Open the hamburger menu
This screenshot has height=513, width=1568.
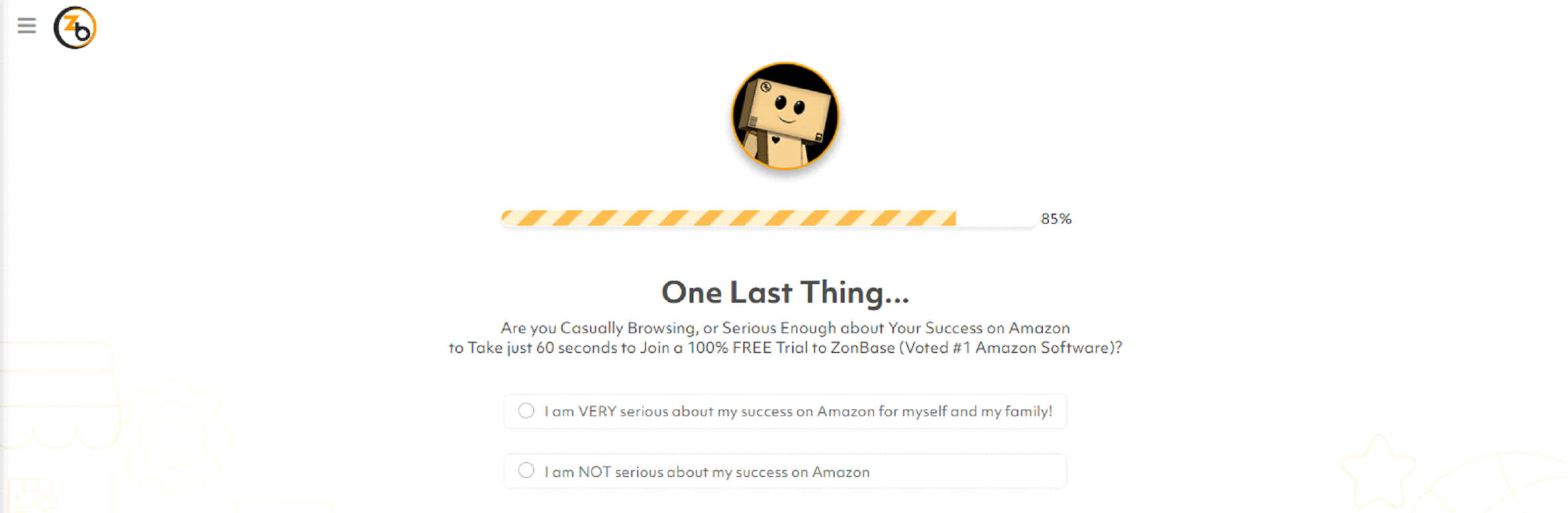[x=27, y=26]
